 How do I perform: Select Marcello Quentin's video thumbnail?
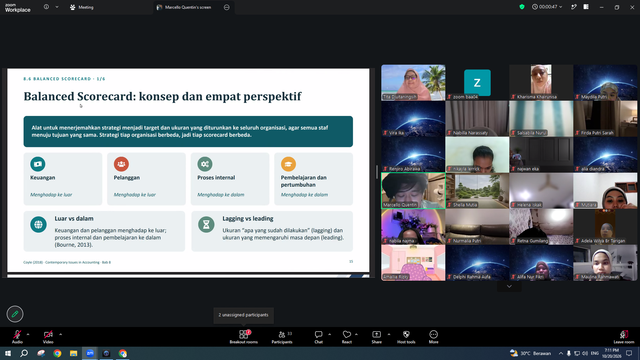(x=413, y=191)
